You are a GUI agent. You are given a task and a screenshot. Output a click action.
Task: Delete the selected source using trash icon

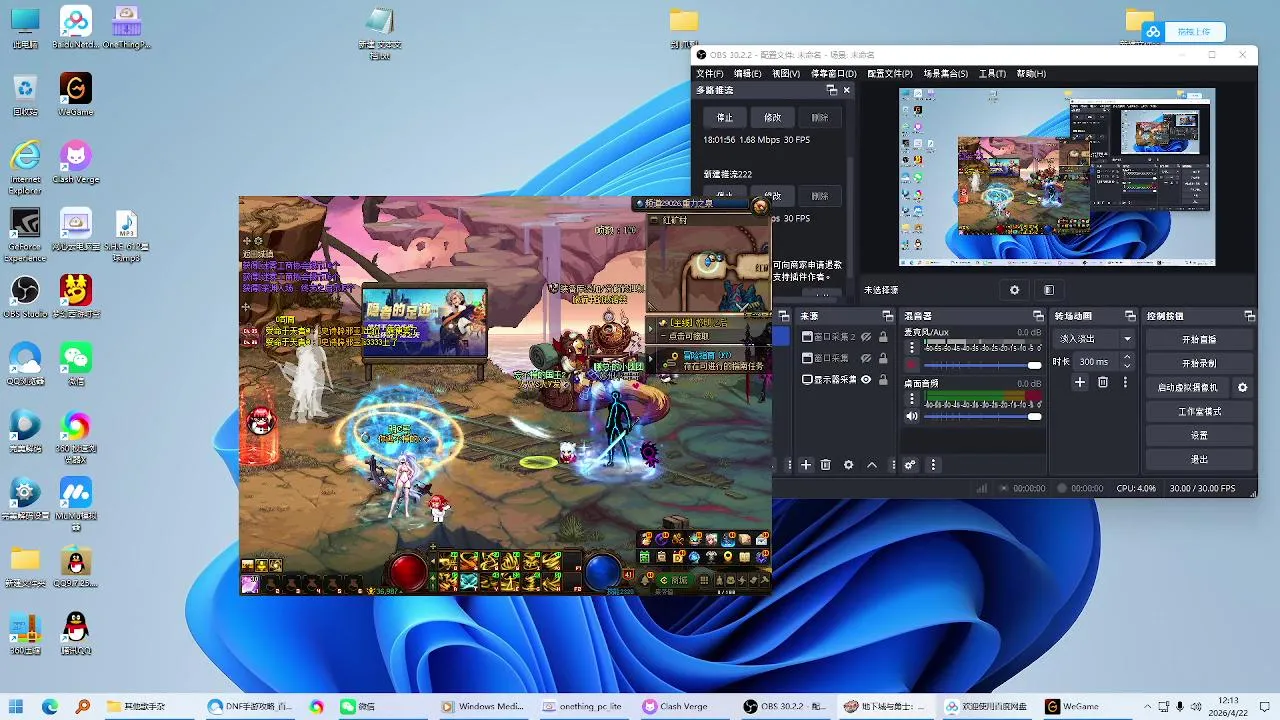click(x=826, y=465)
